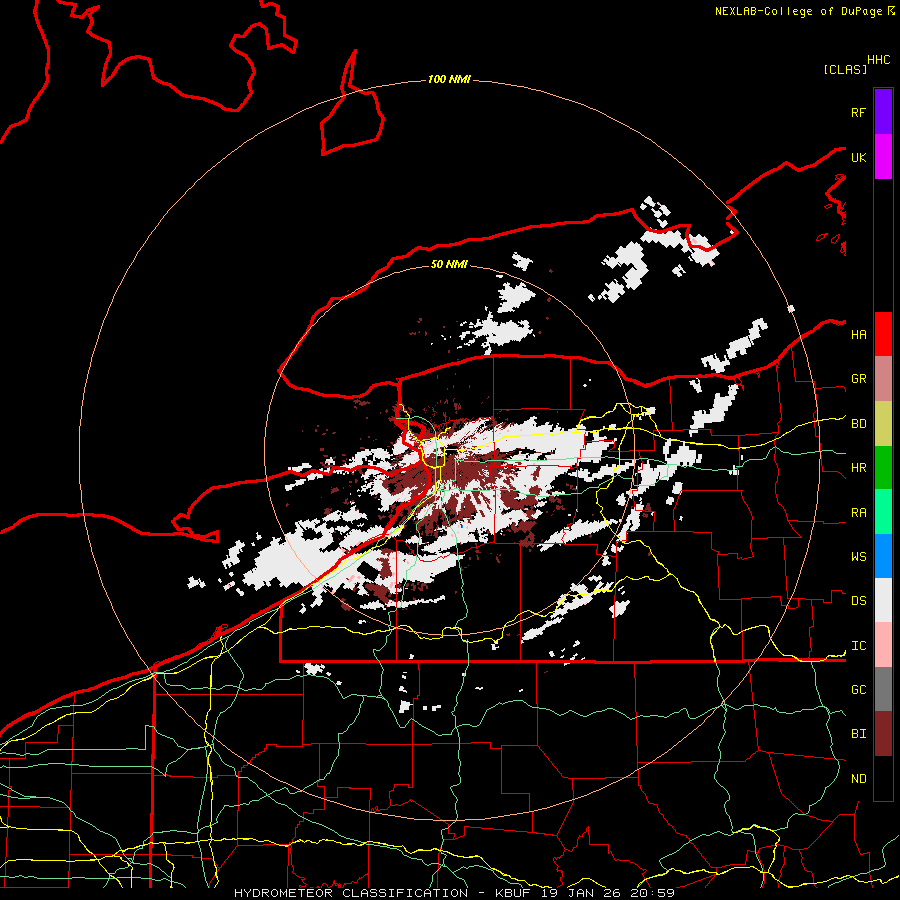Click the HYDROMETEOR CLASSIFICATION title text
The width and height of the screenshot is (900, 900).
click(x=351, y=893)
